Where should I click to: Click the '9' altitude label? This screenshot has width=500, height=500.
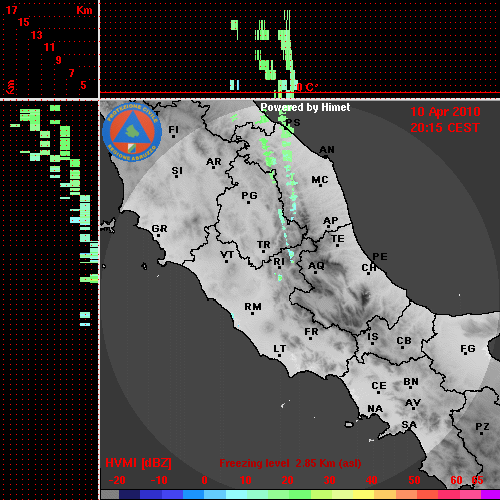click(58, 60)
